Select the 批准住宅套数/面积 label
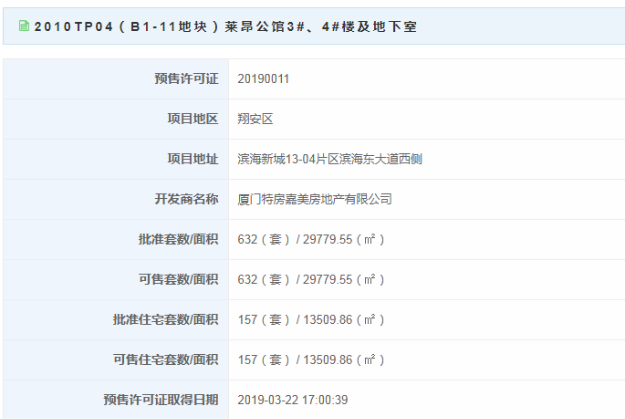Screen dimensions: 625x419 [166, 320]
